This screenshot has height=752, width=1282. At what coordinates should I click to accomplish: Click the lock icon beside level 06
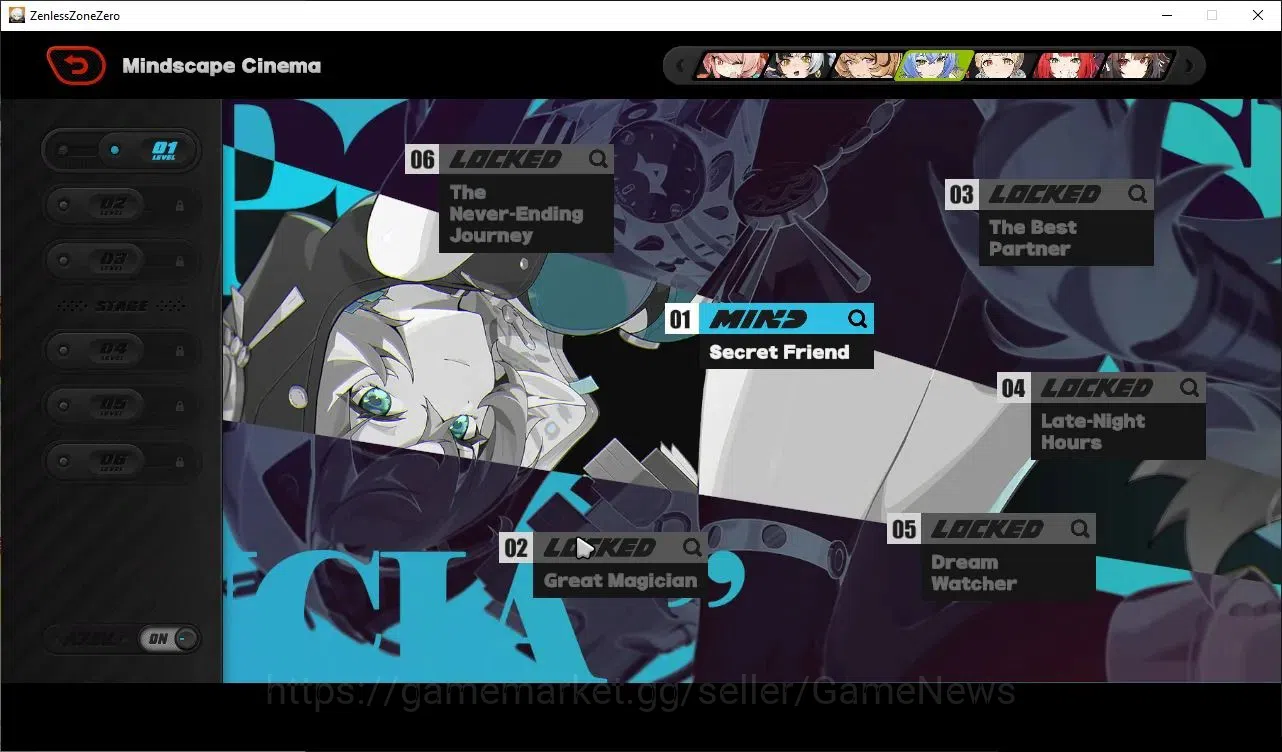180,461
